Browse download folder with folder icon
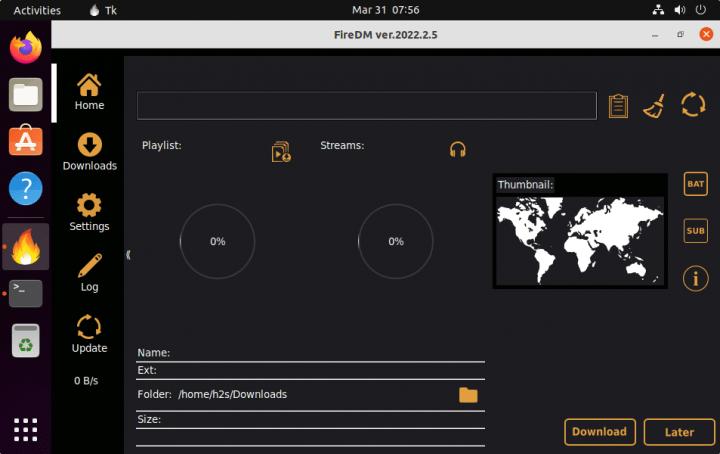The image size is (720, 454). 468,395
